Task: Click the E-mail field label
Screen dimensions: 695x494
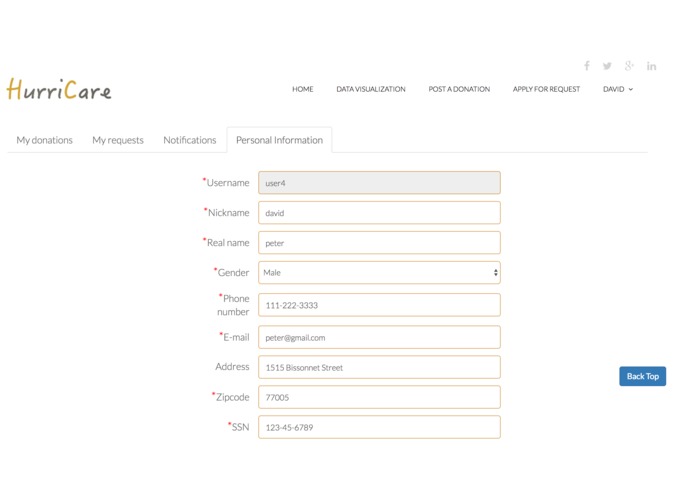Action: click(x=234, y=337)
